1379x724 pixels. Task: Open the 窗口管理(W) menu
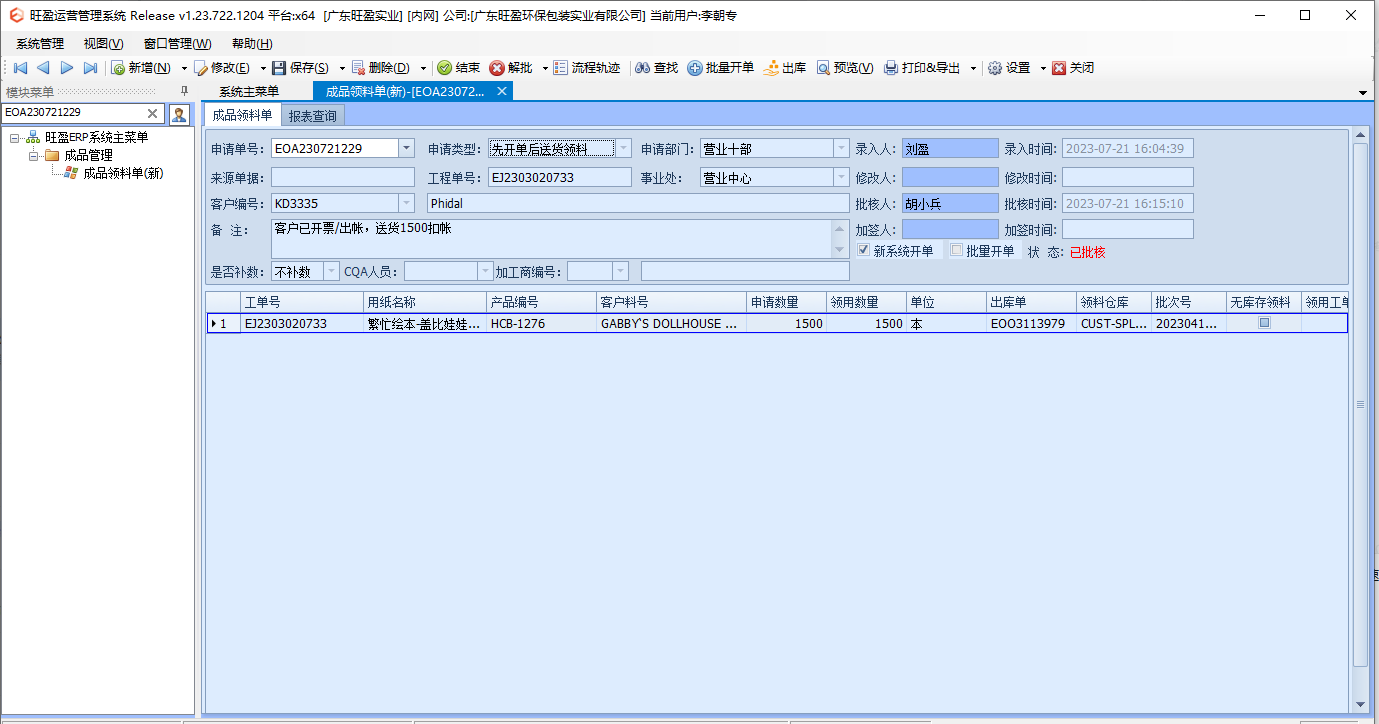178,44
